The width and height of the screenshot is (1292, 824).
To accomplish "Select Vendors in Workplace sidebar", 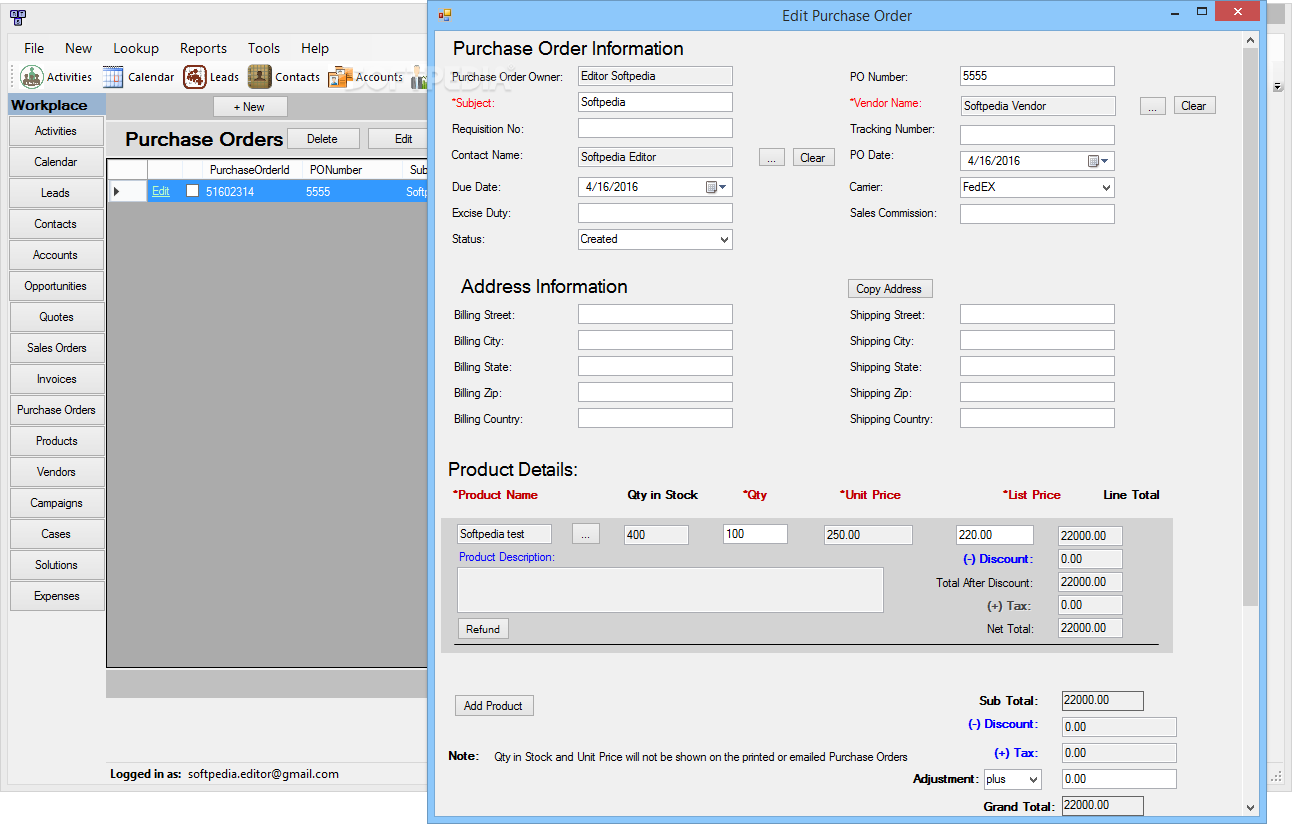I will [x=56, y=472].
